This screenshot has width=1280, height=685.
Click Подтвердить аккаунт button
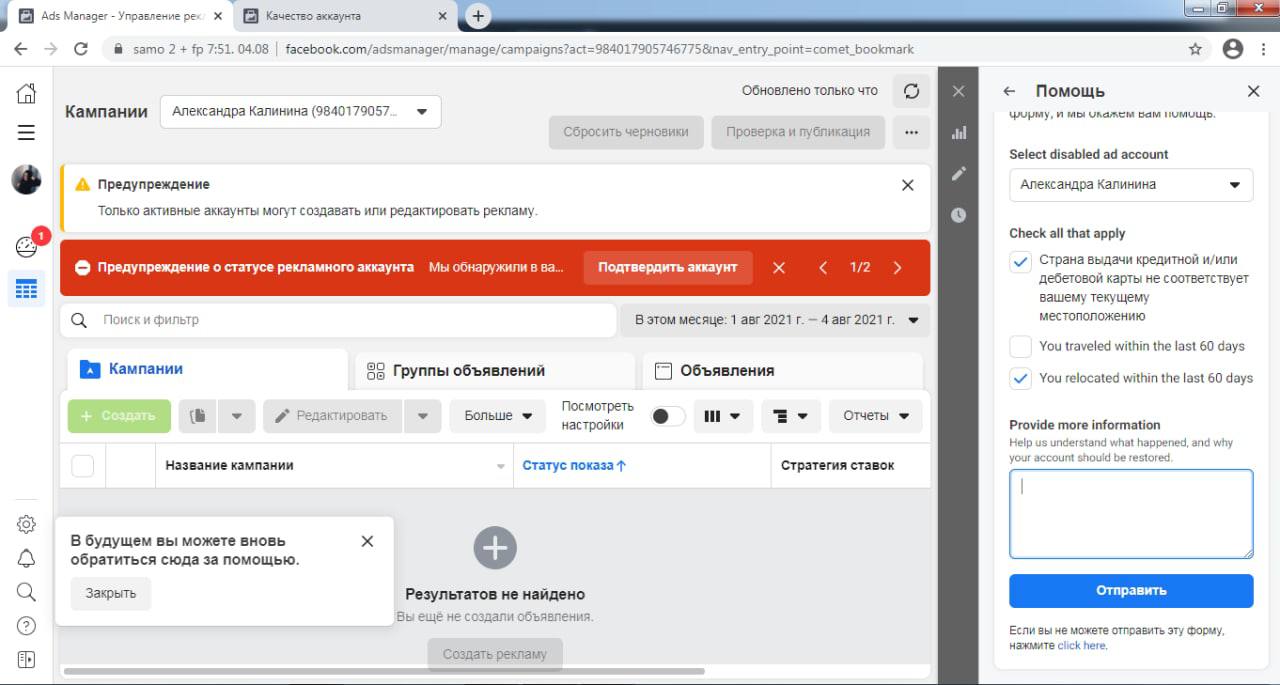[x=668, y=267]
